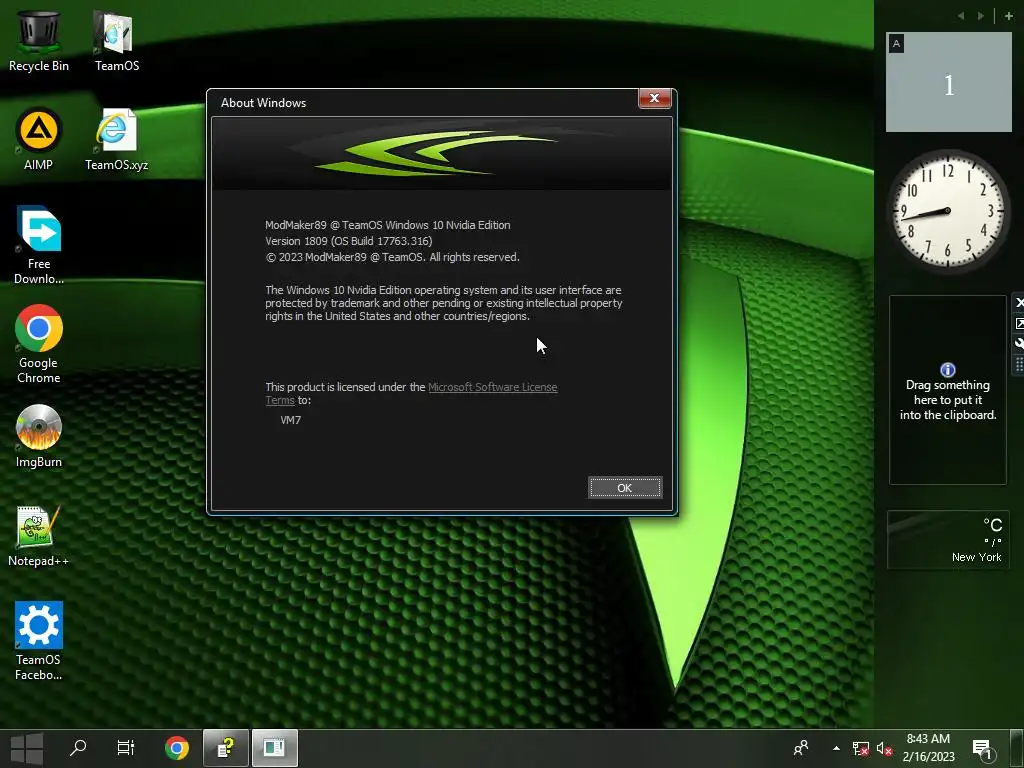Image resolution: width=1024 pixels, height=768 pixels.
Task: Open the Recycle Bin desktop icon
Action: pos(39,40)
